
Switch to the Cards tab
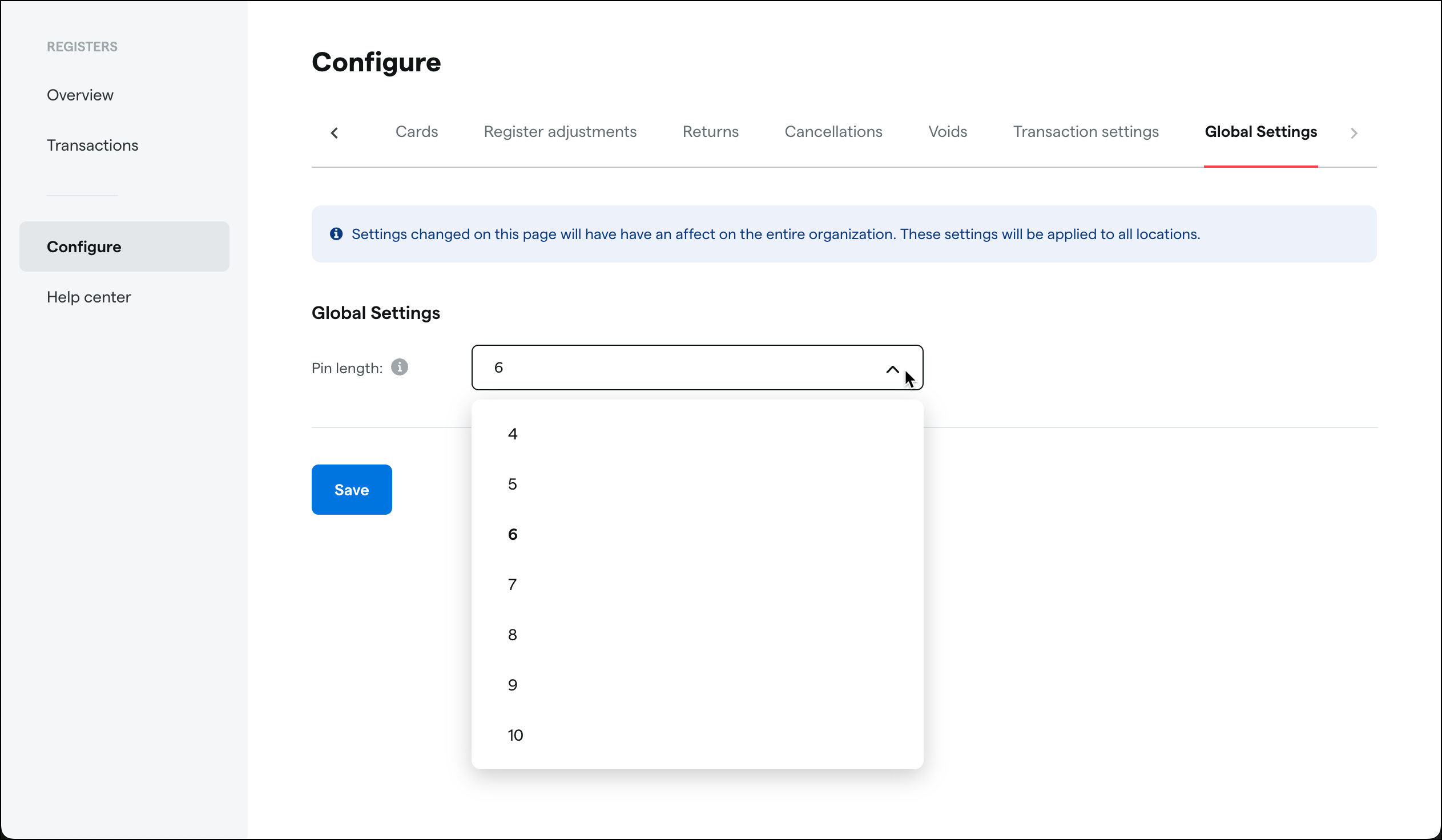pos(417,131)
